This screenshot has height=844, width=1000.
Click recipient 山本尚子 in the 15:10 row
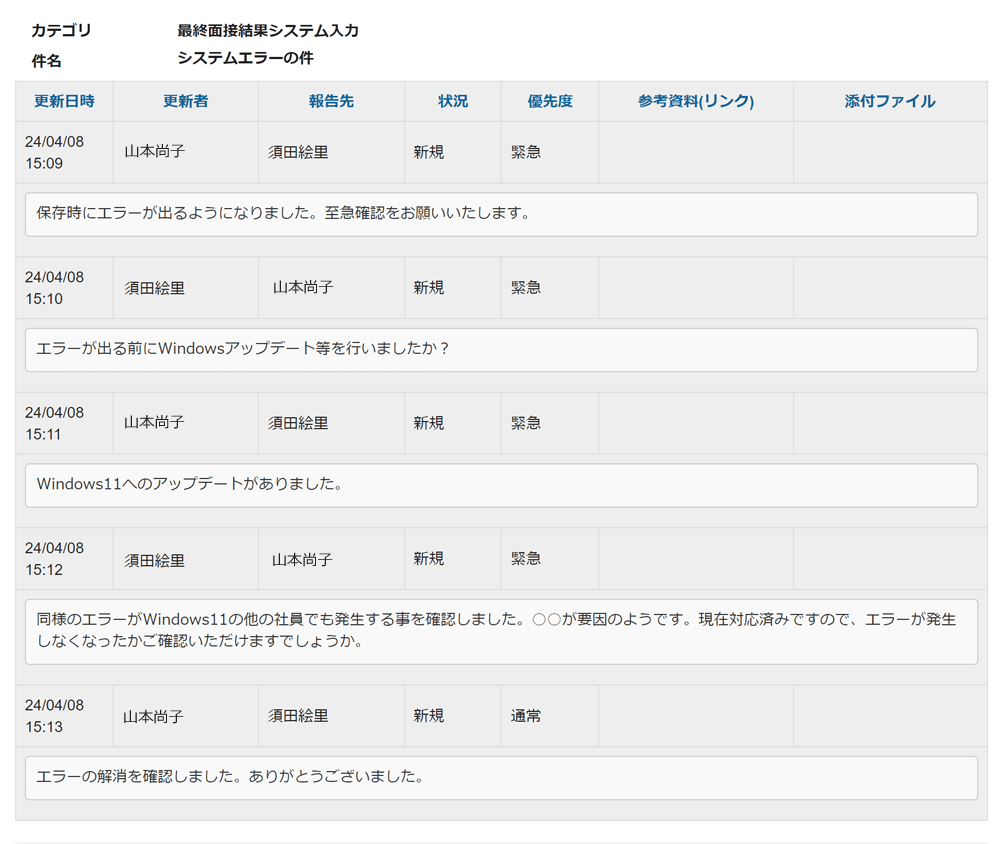(303, 288)
